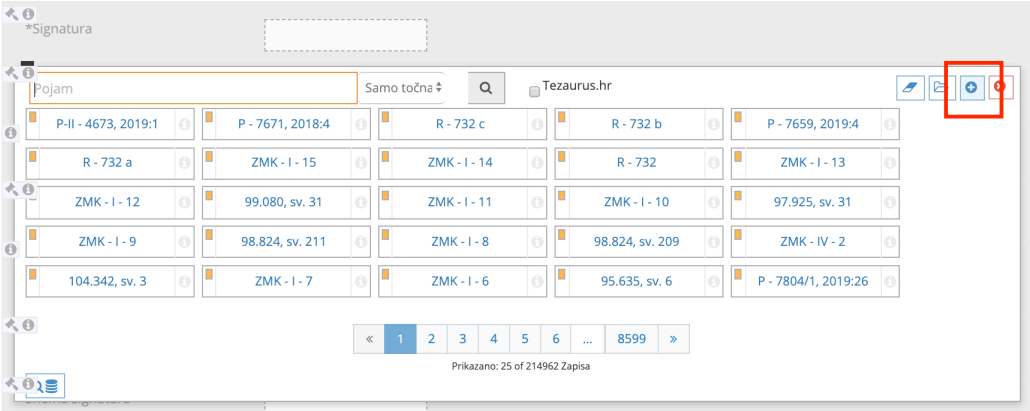The image size is (1030, 411).
Task: Click the magnifier search button
Action: click(486, 88)
